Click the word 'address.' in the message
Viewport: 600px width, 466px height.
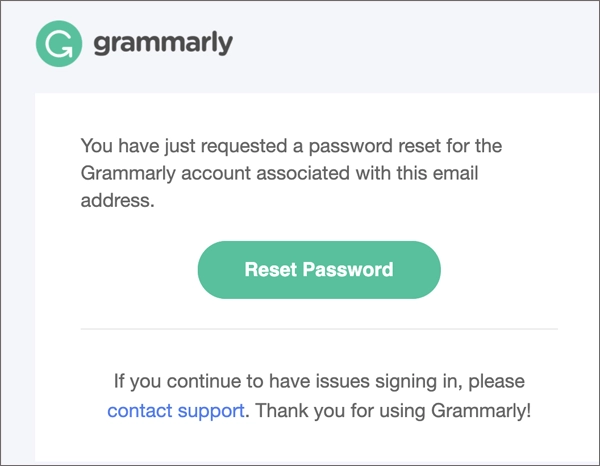(118, 200)
